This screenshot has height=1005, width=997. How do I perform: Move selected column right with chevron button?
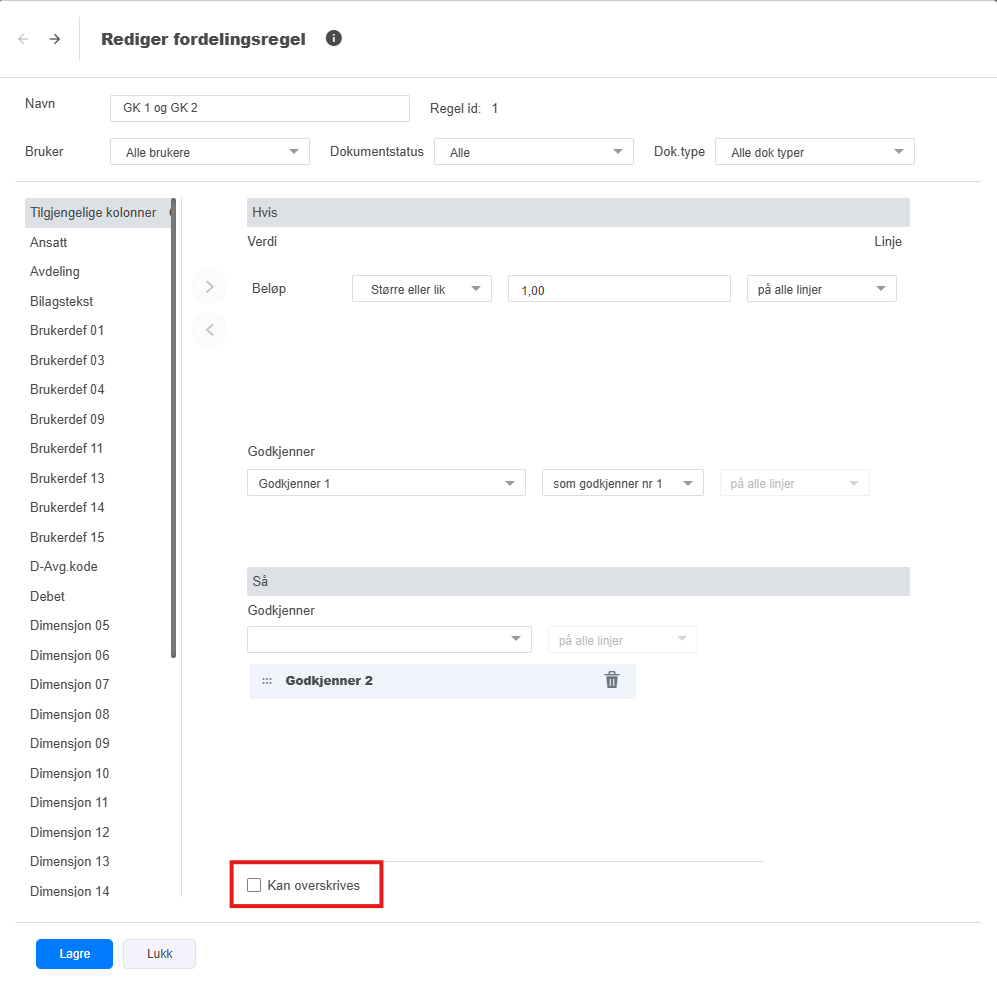(210, 287)
